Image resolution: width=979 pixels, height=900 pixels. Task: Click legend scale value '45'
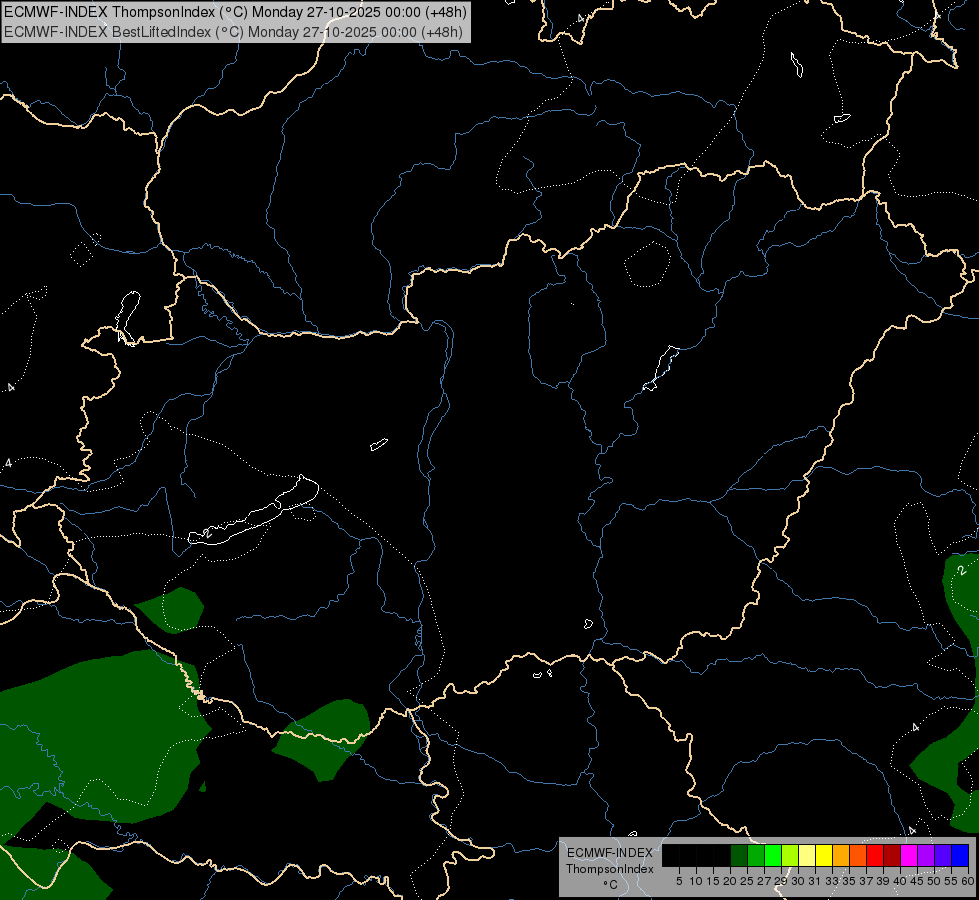[x=917, y=881]
